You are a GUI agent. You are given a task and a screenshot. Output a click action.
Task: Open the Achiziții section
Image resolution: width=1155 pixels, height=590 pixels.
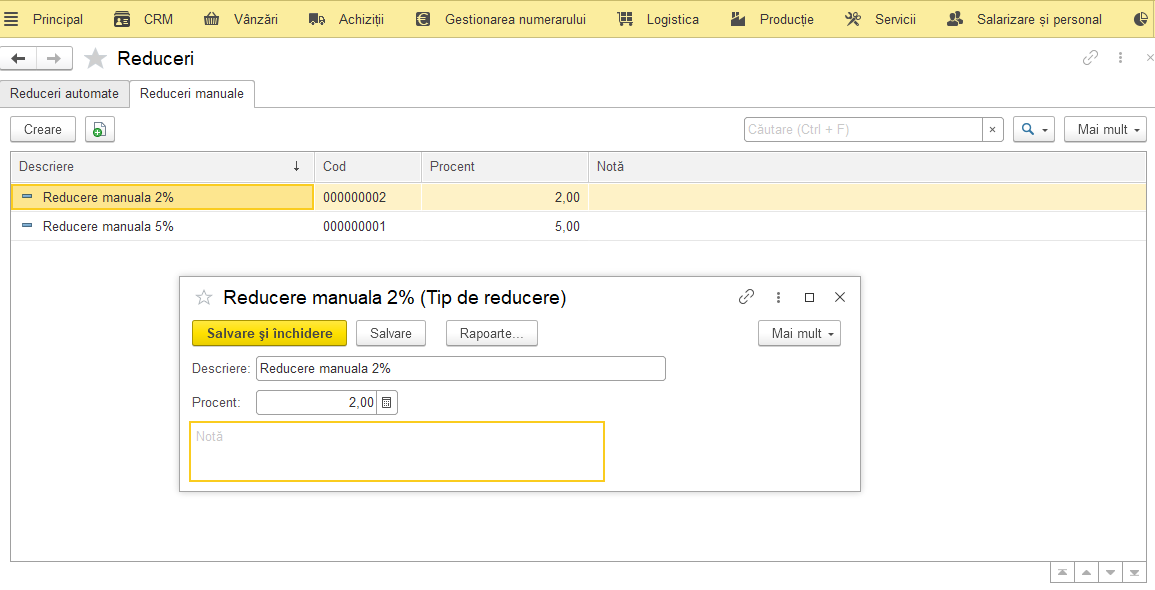(x=362, y=19)
